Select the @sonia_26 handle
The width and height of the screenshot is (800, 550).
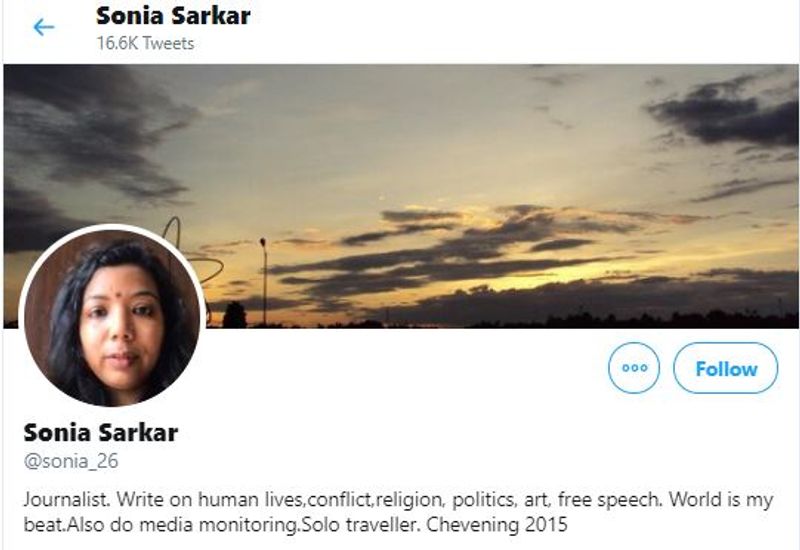[71, 461]
